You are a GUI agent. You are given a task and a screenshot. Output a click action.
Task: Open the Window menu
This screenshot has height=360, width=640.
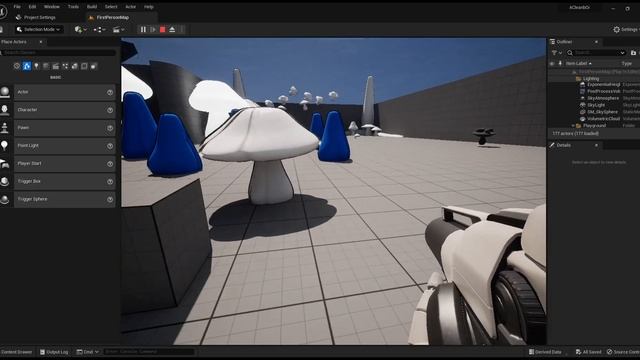tap(52, 7)
